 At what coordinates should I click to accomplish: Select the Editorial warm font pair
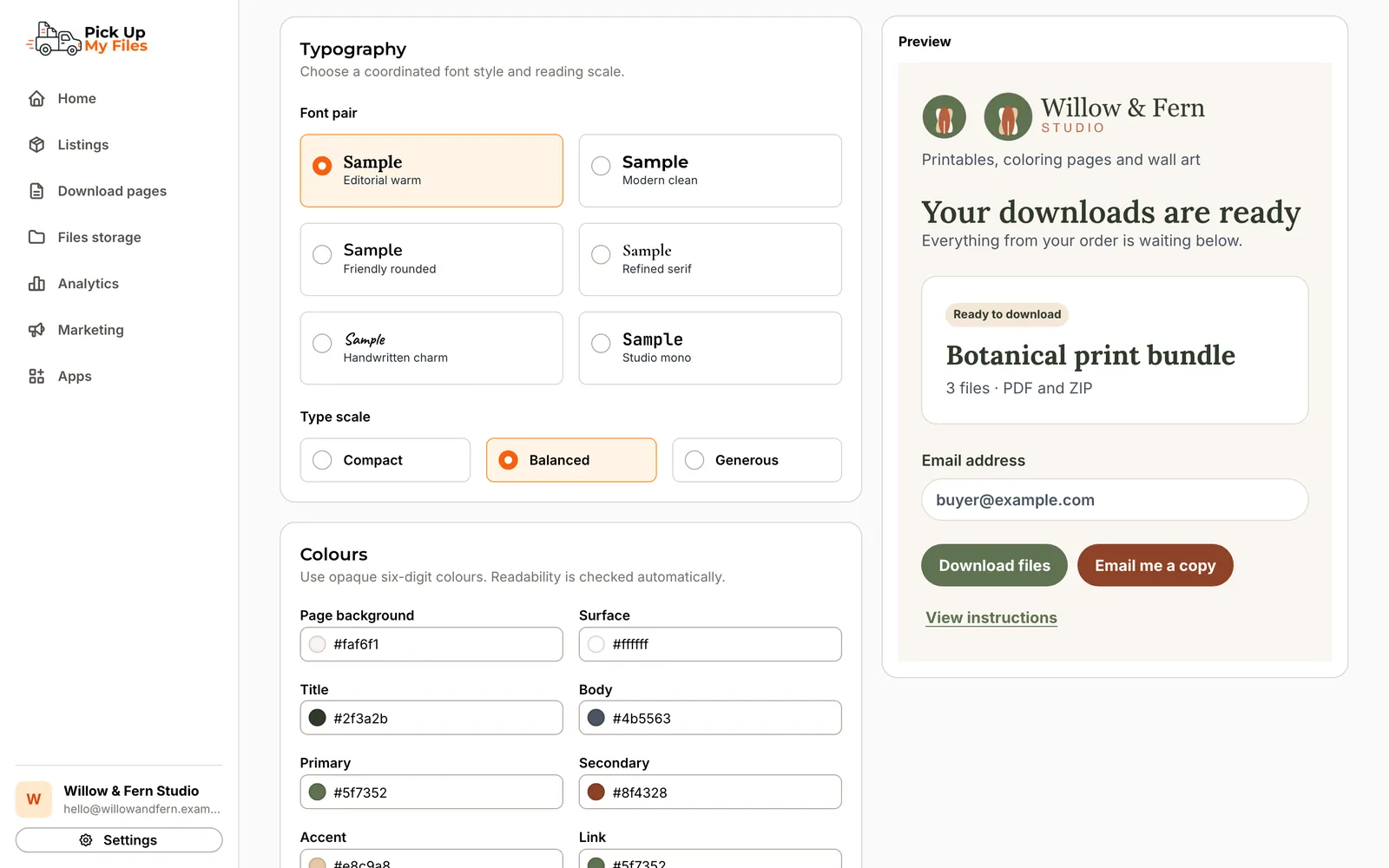click(x=431, y=170)
